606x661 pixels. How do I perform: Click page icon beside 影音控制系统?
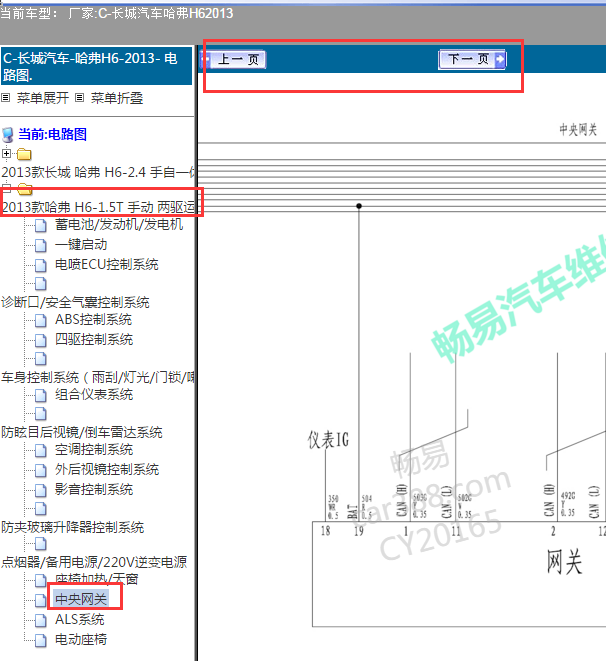pyautogui.click(x=40, y=490)
